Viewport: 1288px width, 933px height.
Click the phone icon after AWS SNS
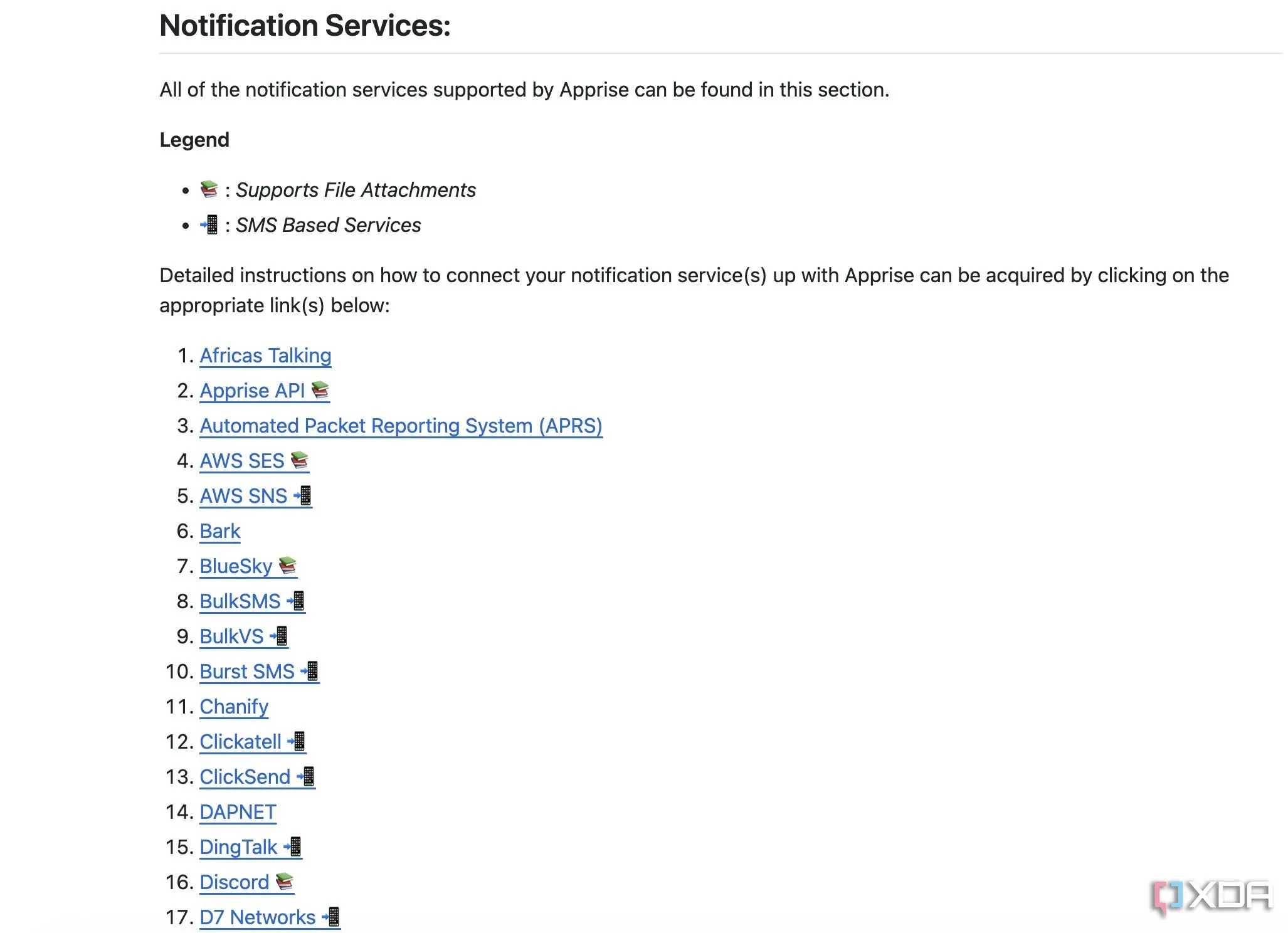303,495
